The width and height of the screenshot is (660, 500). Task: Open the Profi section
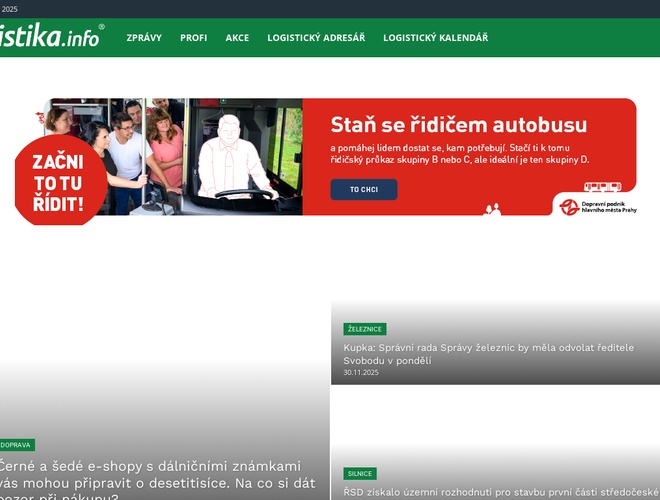[193, 38]
